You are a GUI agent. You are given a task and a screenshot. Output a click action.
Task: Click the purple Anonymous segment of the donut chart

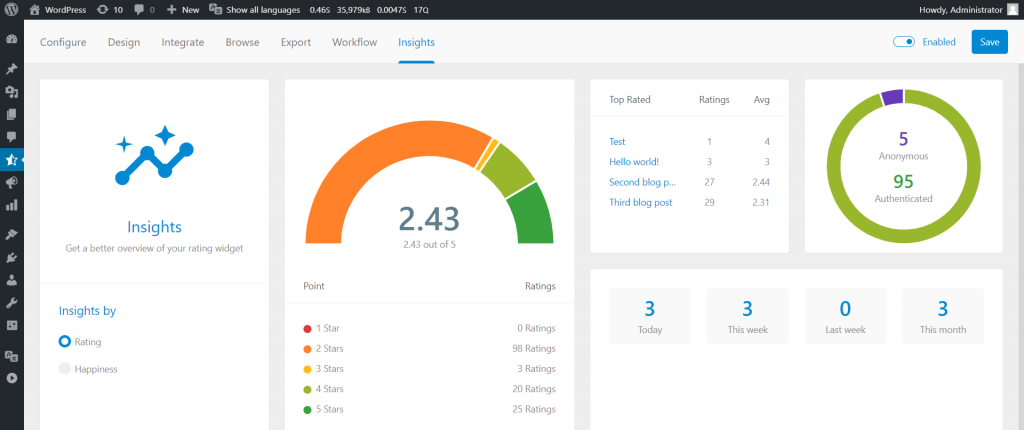point(893,98)
